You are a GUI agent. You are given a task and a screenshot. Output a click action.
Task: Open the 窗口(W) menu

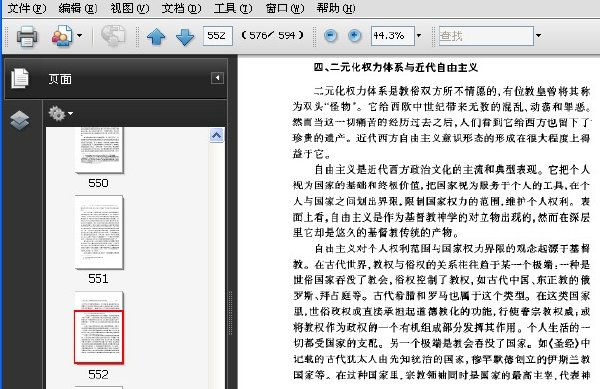click(285, 8)
